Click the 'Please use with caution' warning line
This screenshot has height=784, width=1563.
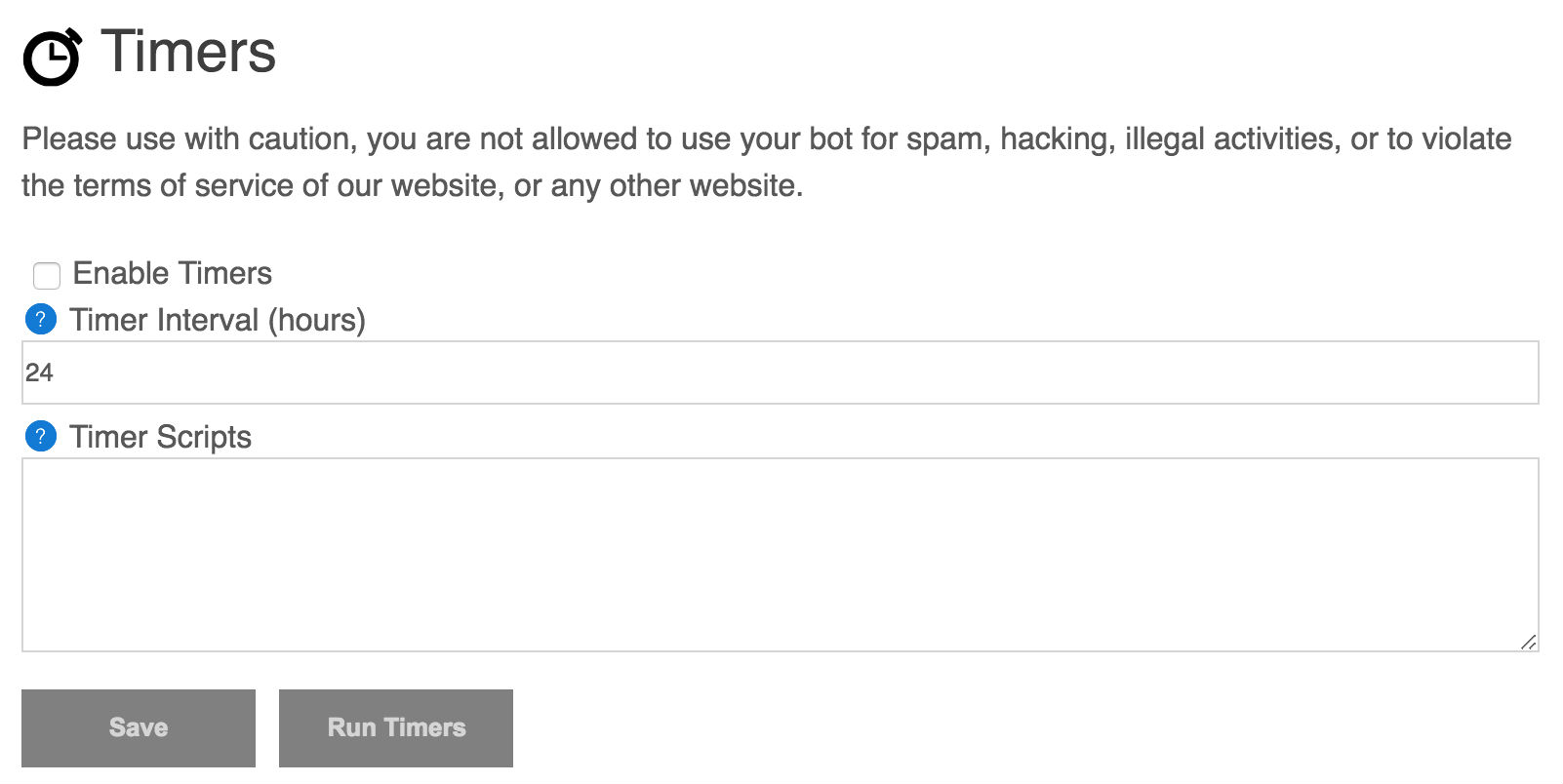767,138
